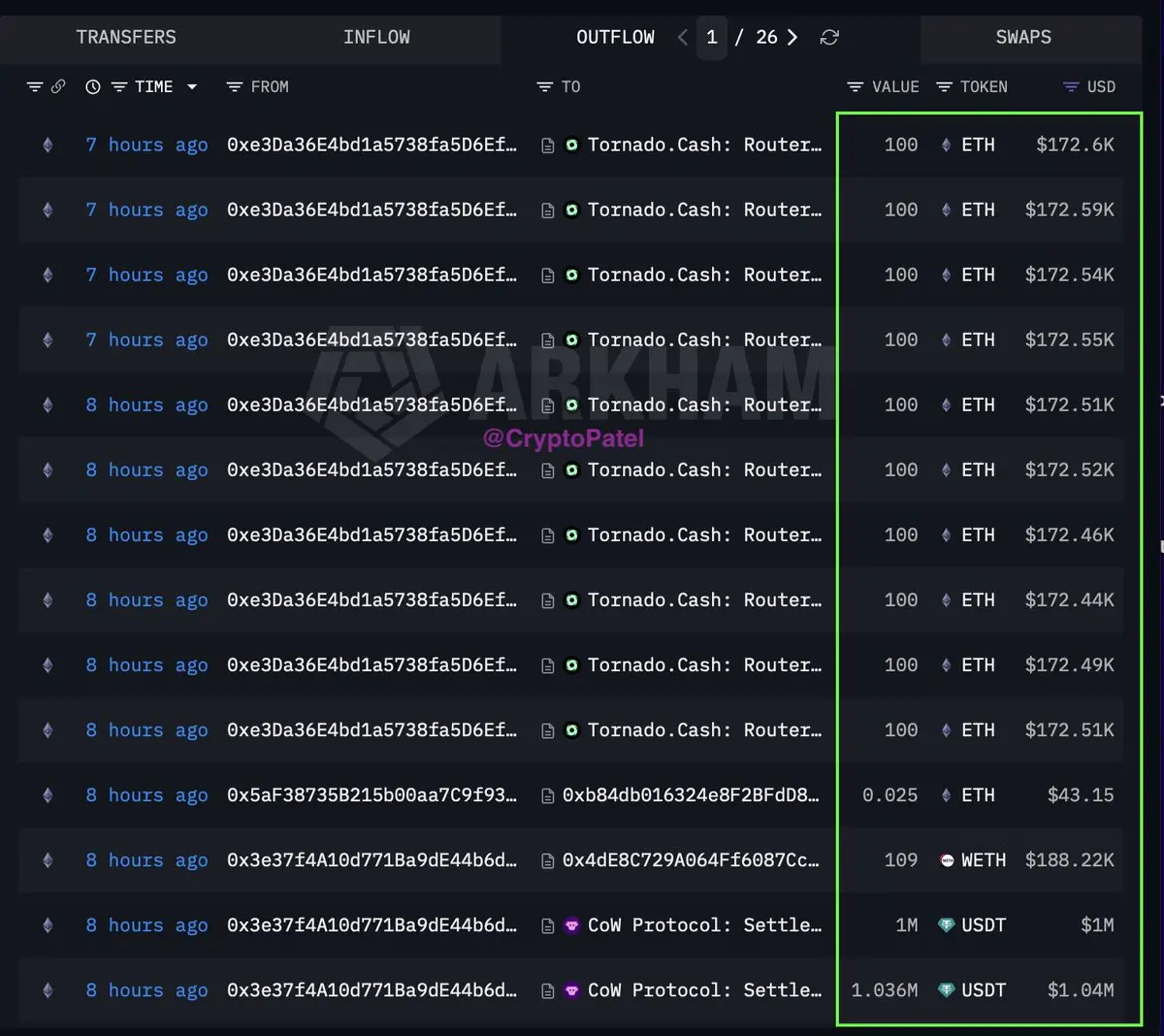
Task: Click the CoW Protocol logo in the $1.04M row
Action: (572, 990)
